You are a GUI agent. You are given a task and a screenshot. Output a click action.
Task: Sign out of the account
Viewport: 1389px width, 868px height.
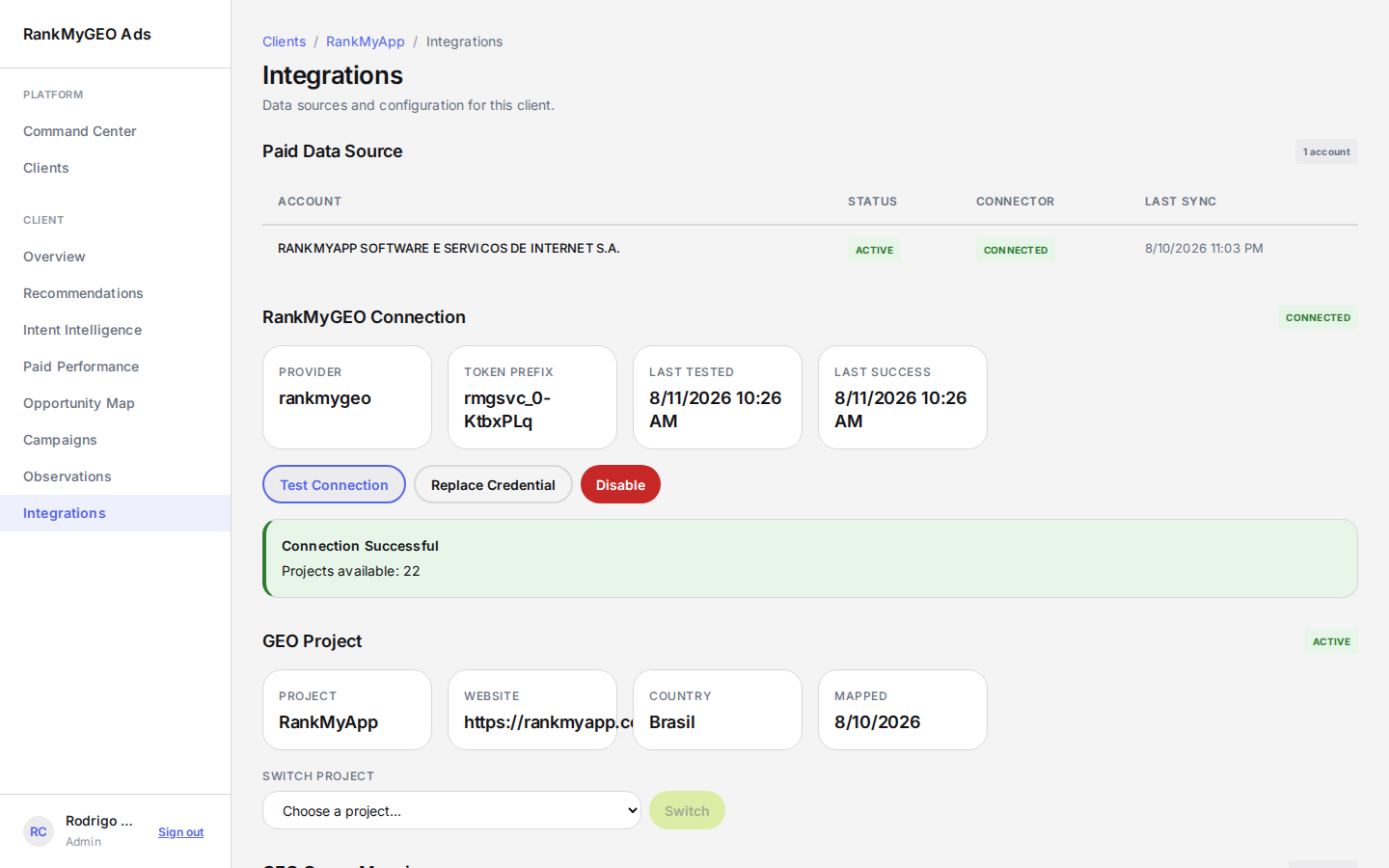(x=180, y=832)
